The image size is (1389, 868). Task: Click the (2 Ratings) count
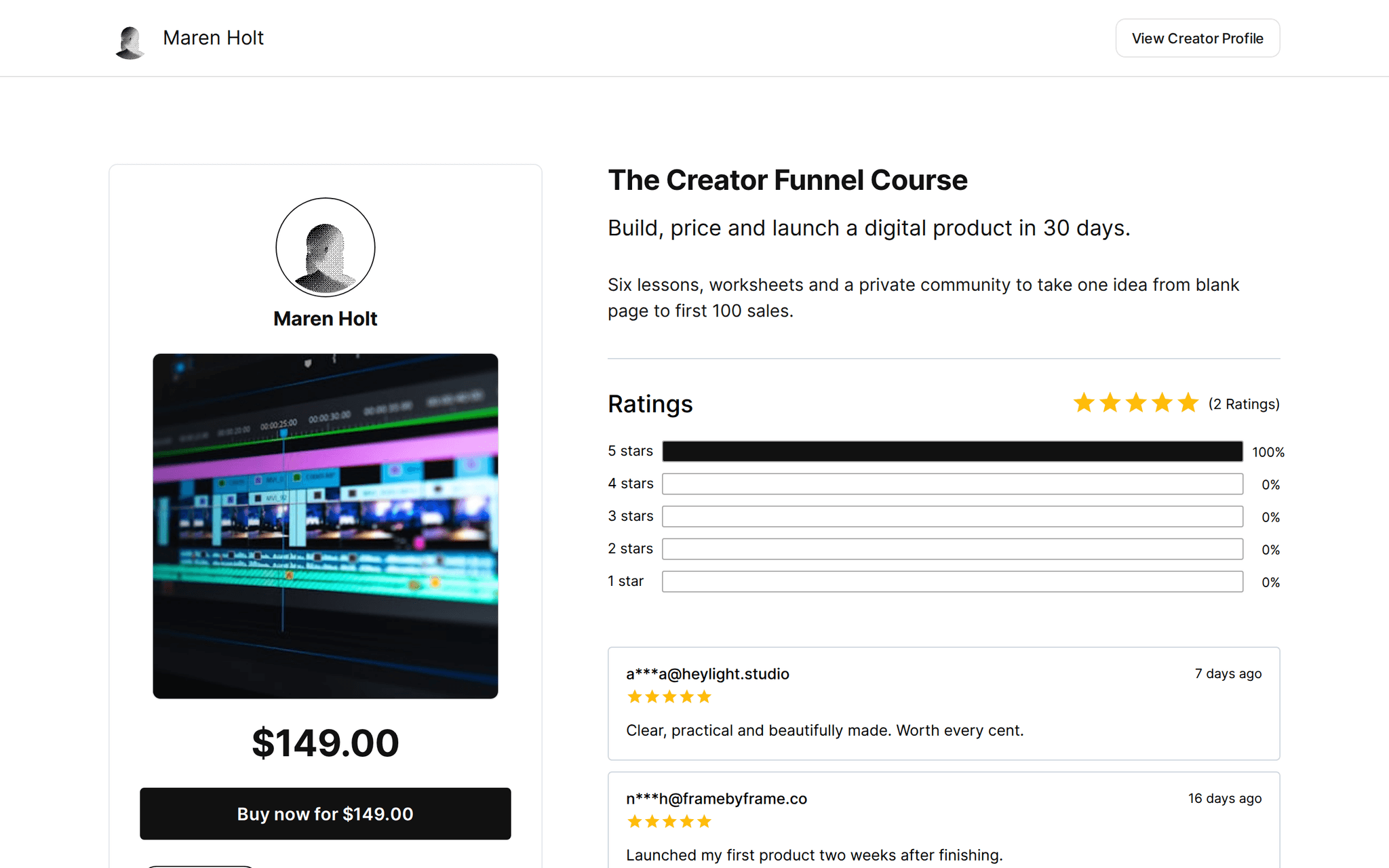(x=1244, y=404)
